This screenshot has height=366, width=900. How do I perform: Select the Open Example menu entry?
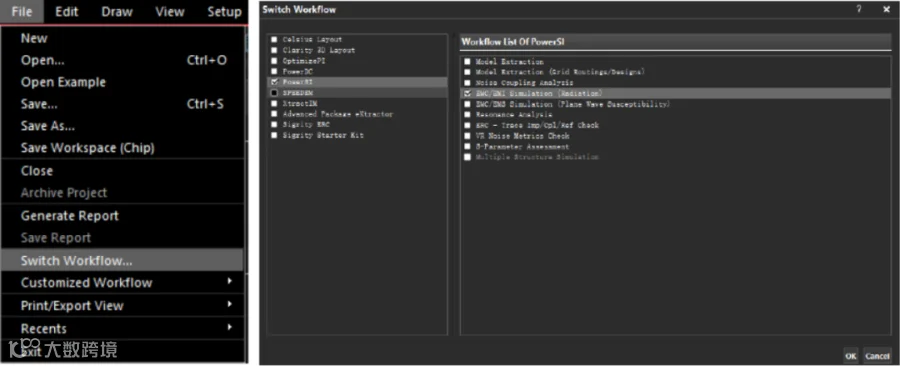pyautogui.click(x=122, y=82)
